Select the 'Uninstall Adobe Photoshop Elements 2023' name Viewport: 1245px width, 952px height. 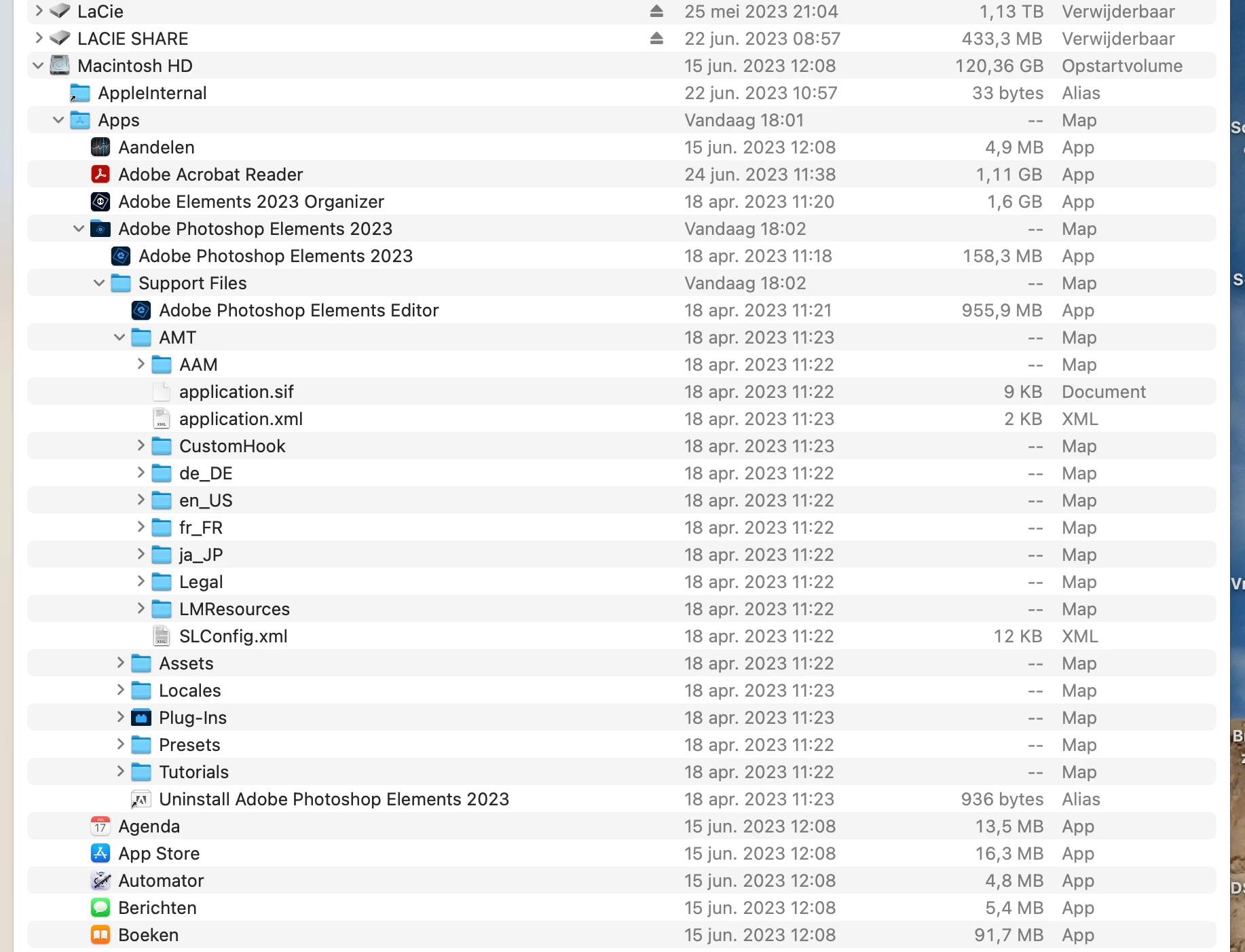pyautogui.click(x=334, y=799)
